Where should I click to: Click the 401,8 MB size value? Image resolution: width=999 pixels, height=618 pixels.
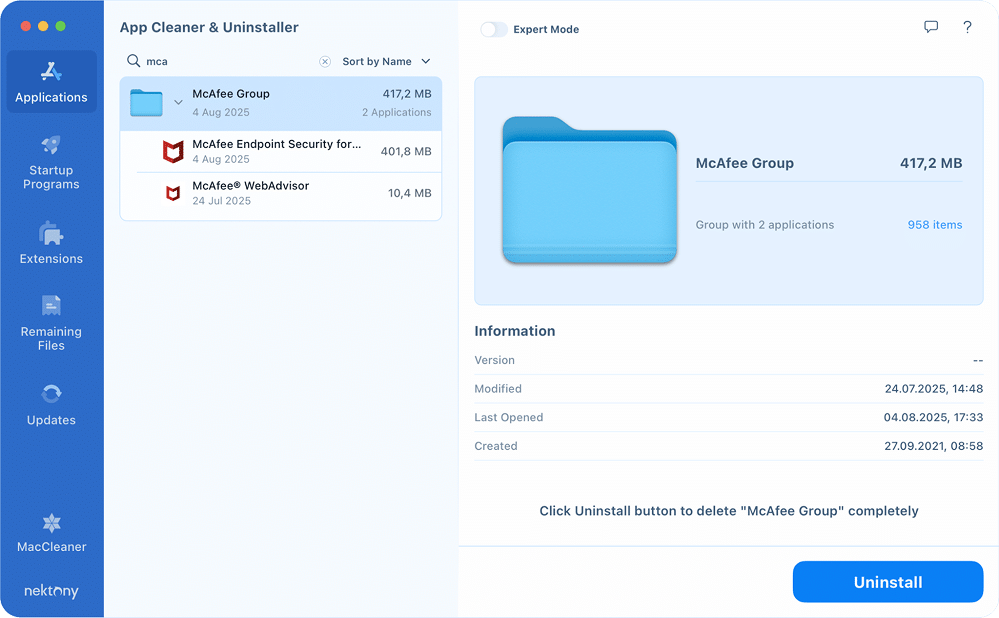(x=406, y=151)
